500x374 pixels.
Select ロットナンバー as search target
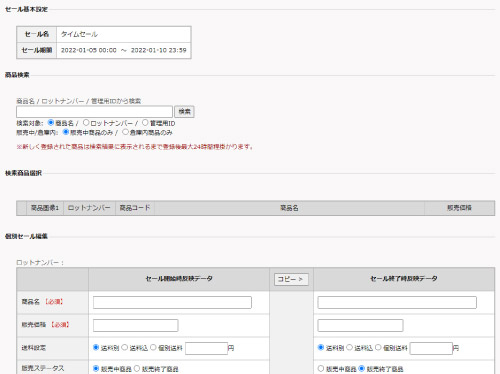click(86, 123)
